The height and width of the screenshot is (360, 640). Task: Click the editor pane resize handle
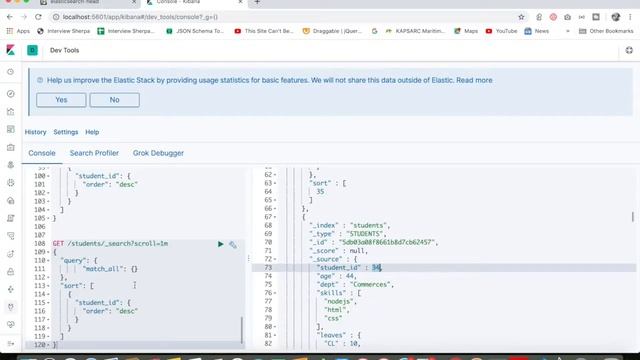pos(249,258)
